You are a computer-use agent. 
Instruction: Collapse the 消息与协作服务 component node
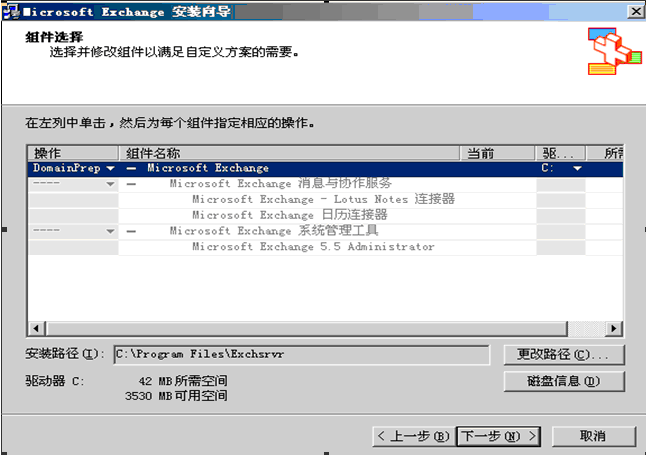tap(131, 184)
